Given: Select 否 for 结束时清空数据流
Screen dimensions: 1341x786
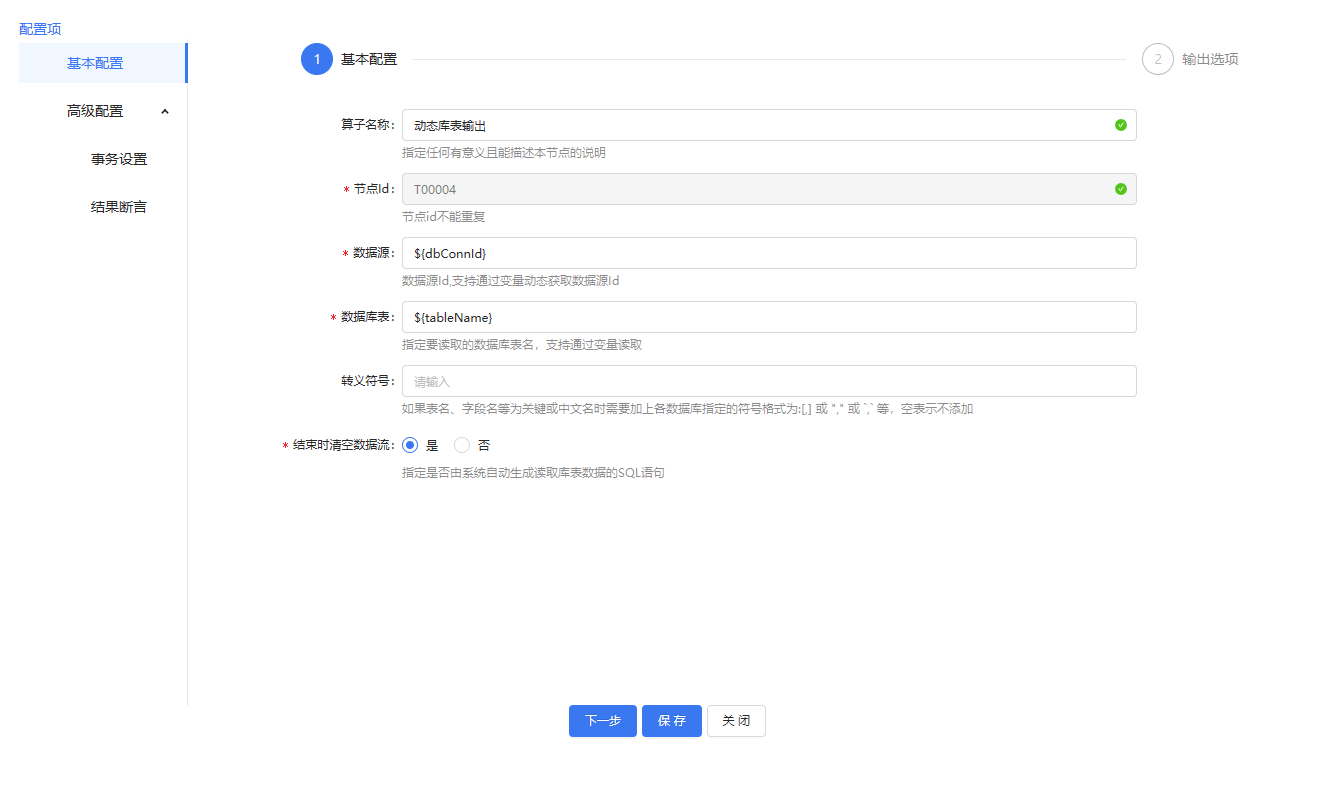Looking at the screenshot, I should [462, 445].
